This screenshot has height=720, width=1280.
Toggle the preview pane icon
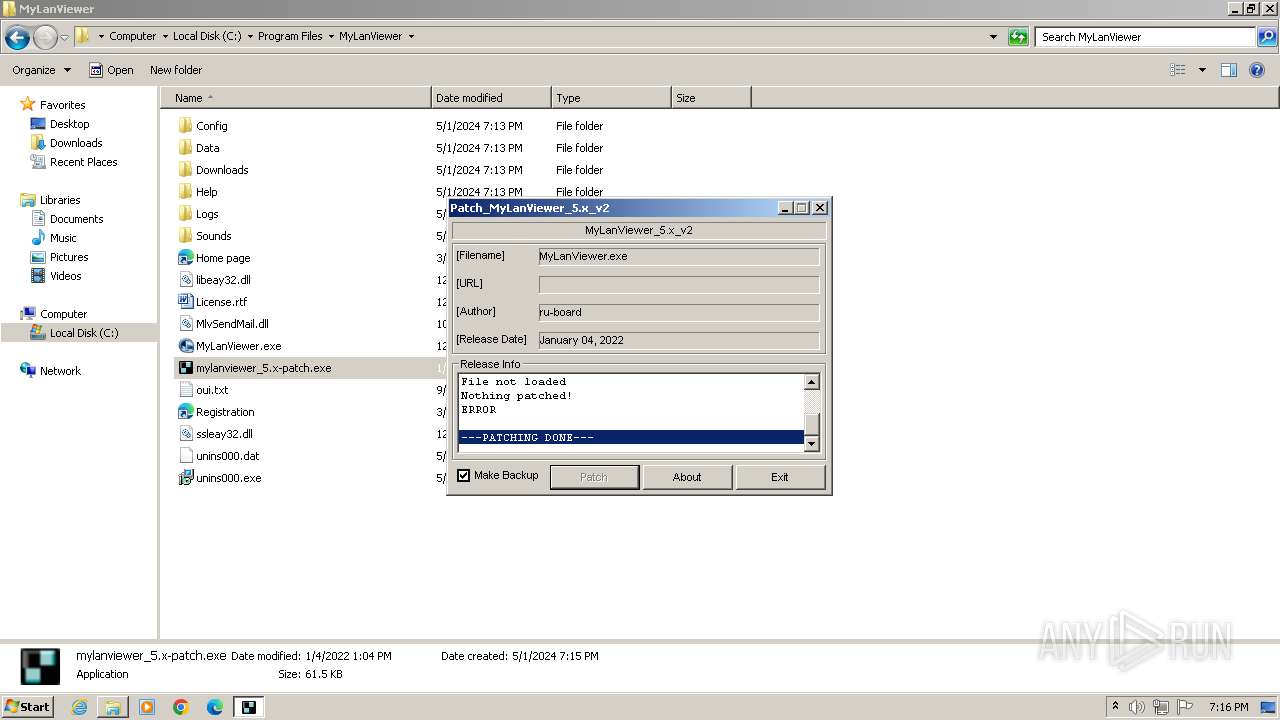1229,70
